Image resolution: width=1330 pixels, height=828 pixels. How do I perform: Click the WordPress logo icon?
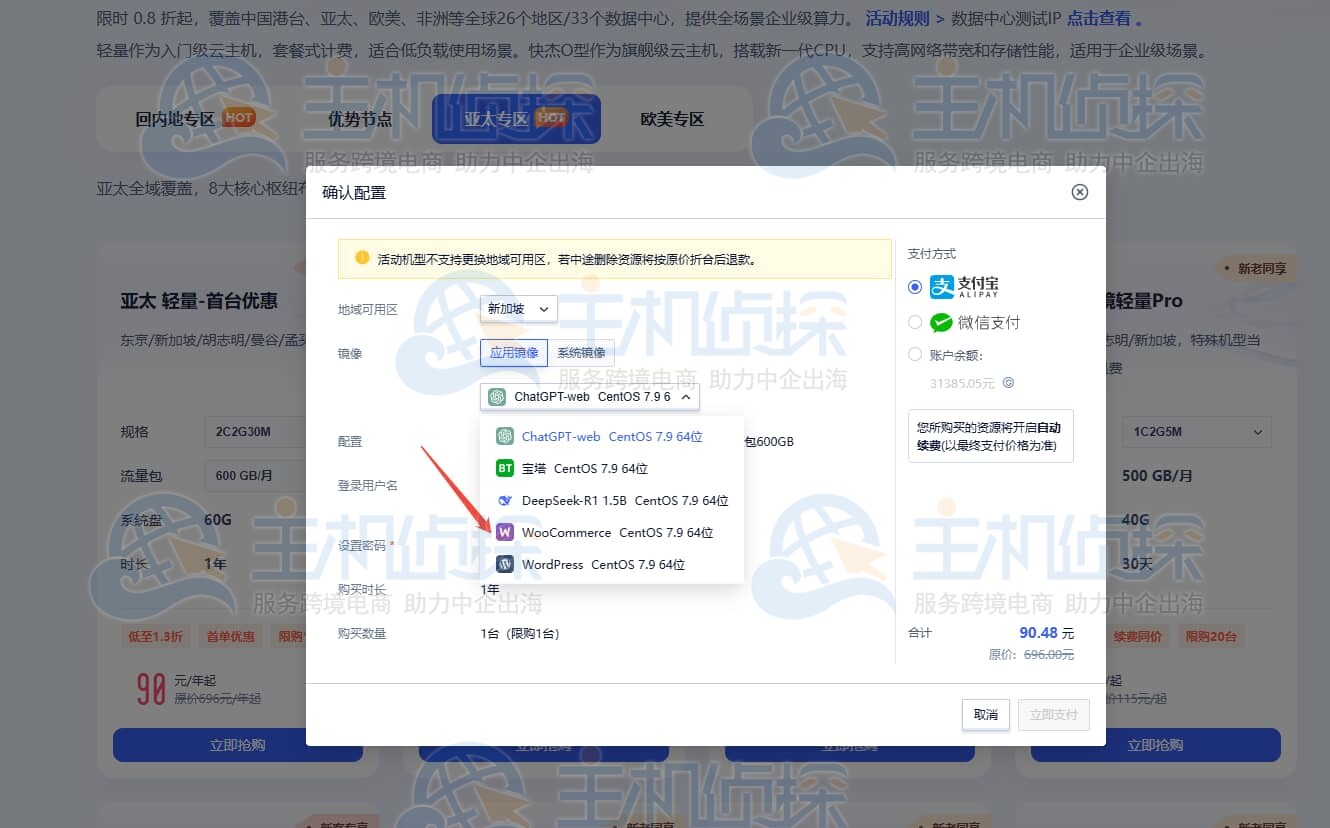505,564
